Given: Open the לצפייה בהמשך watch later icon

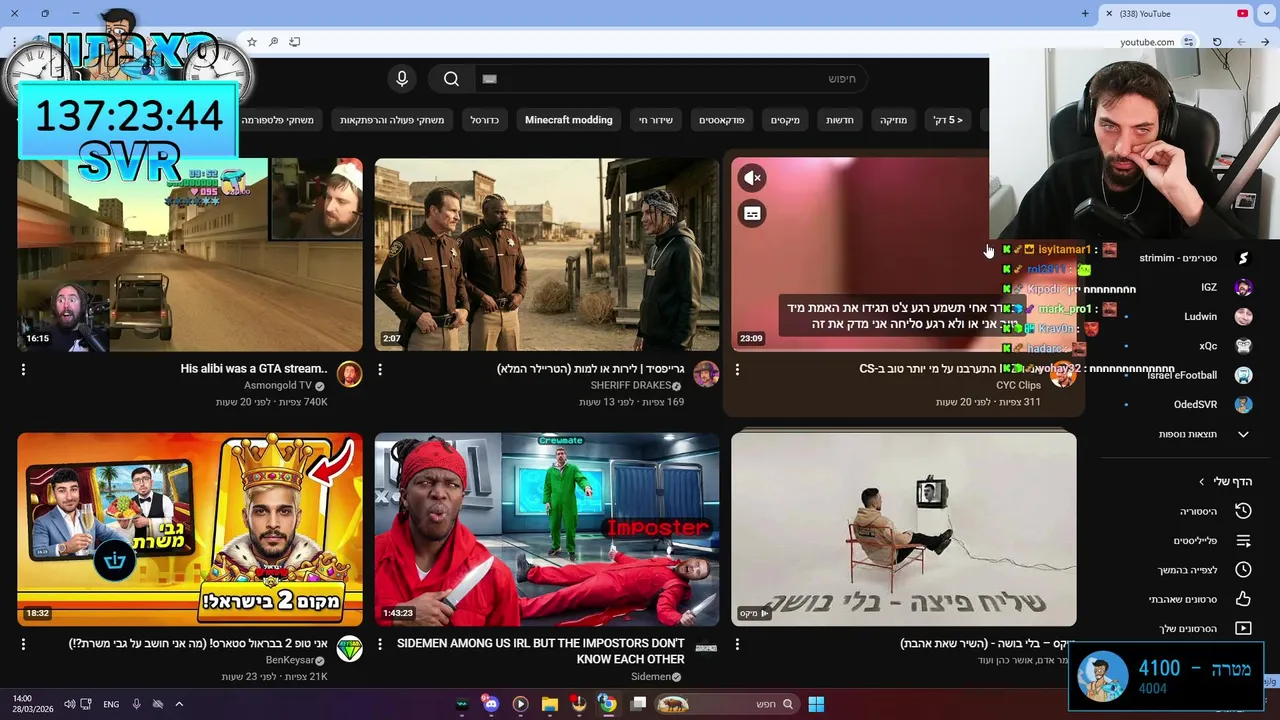Looking at the screenshot, I should pos(1243,570).
